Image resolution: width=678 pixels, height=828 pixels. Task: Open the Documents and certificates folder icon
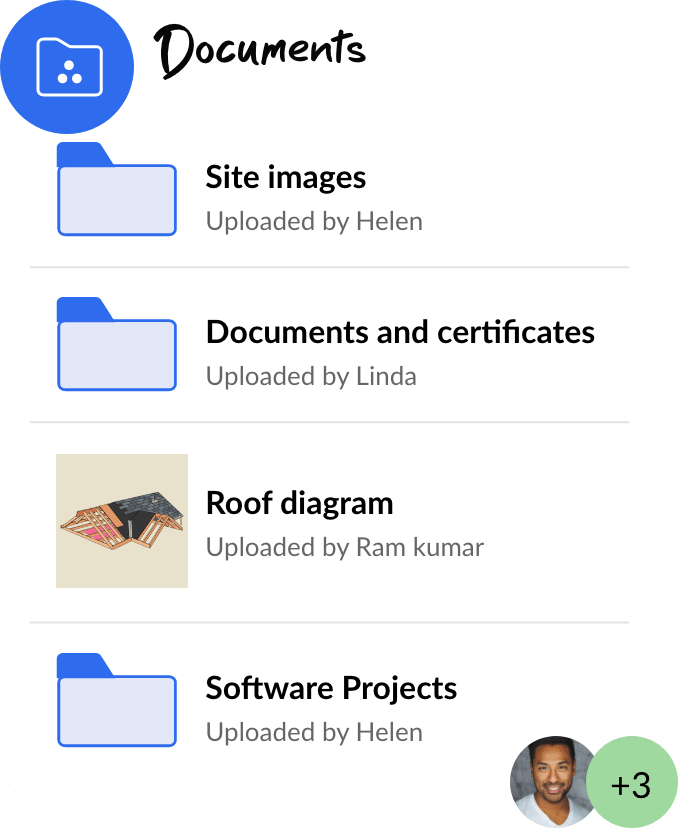pos(116,346)
